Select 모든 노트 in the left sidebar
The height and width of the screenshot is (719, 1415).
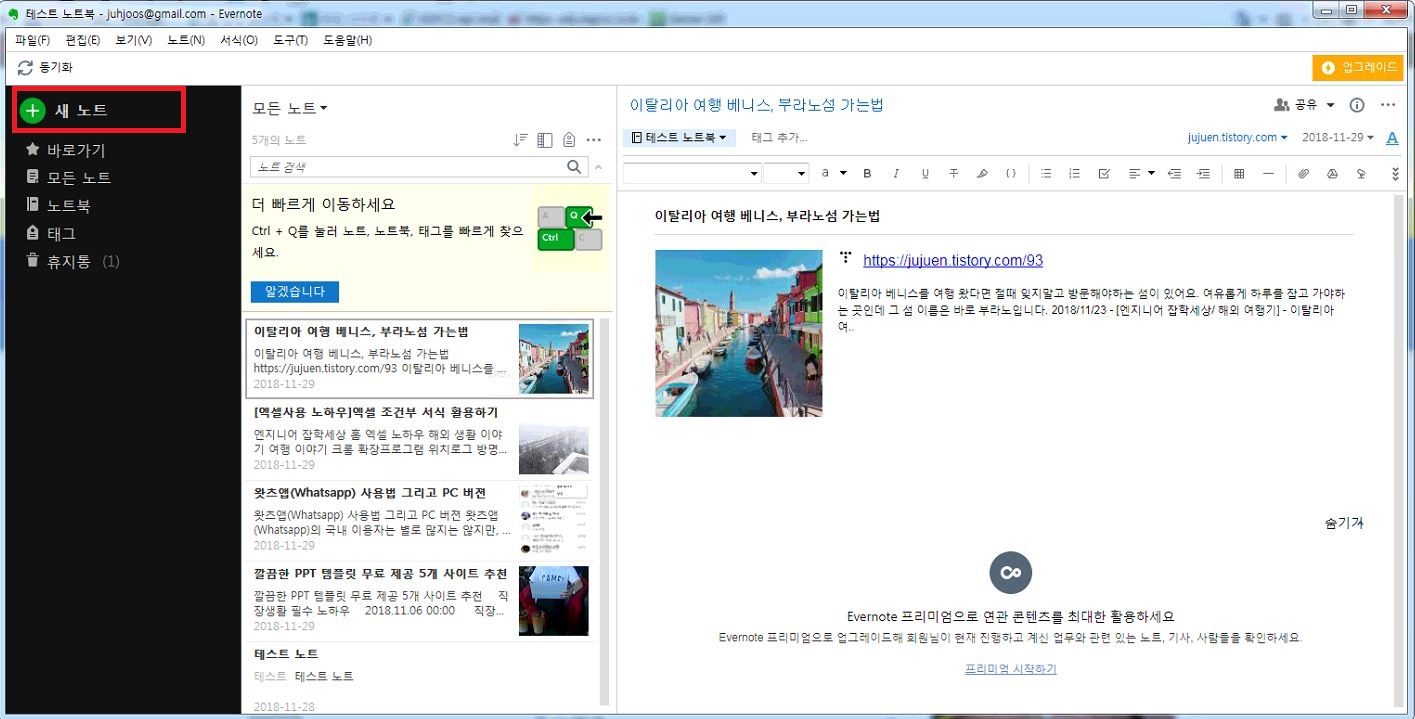(69, 178)
